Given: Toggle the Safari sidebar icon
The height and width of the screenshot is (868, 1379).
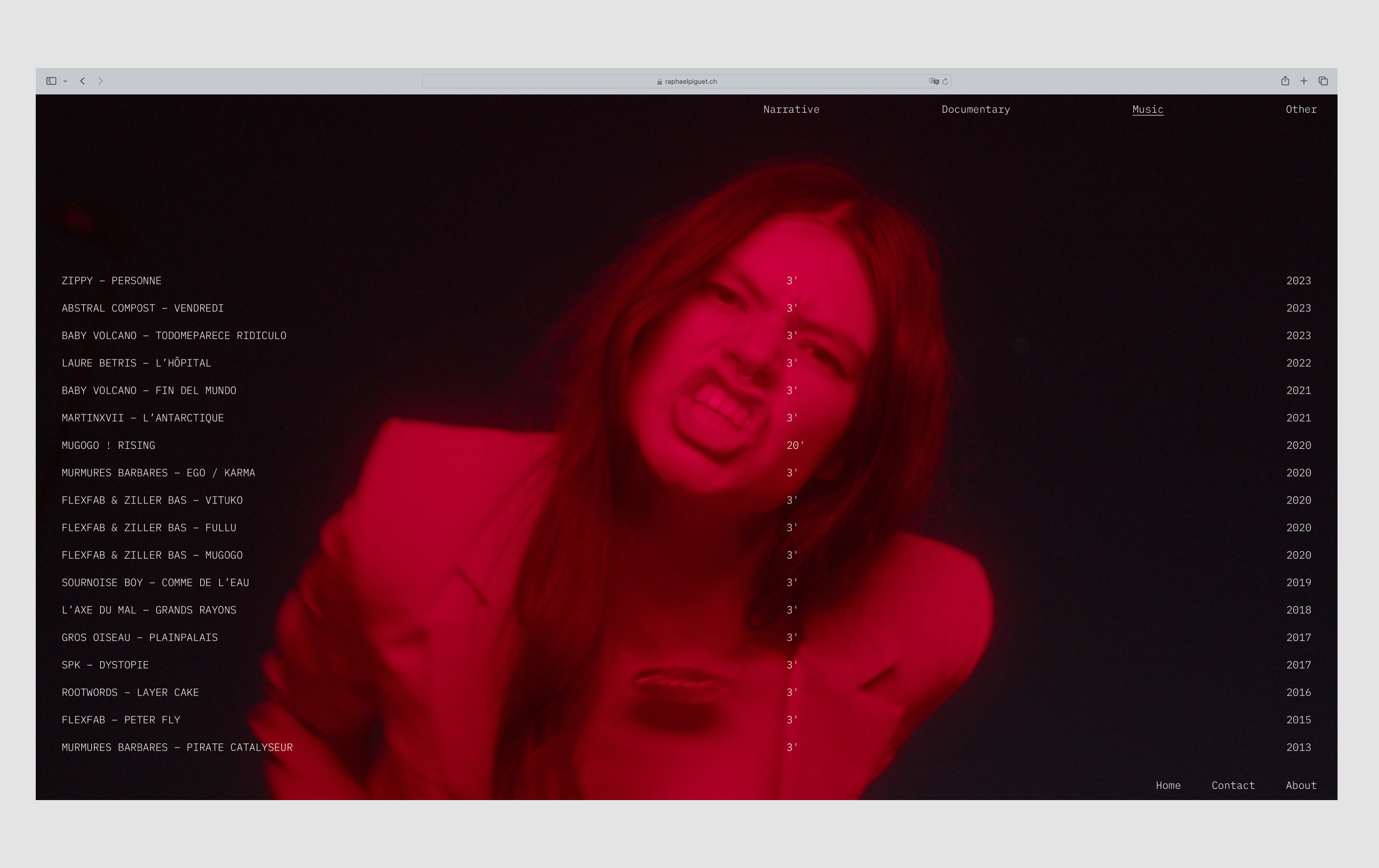Looking at the screenshot, I should pyautogui.click(x=51, y=81).
